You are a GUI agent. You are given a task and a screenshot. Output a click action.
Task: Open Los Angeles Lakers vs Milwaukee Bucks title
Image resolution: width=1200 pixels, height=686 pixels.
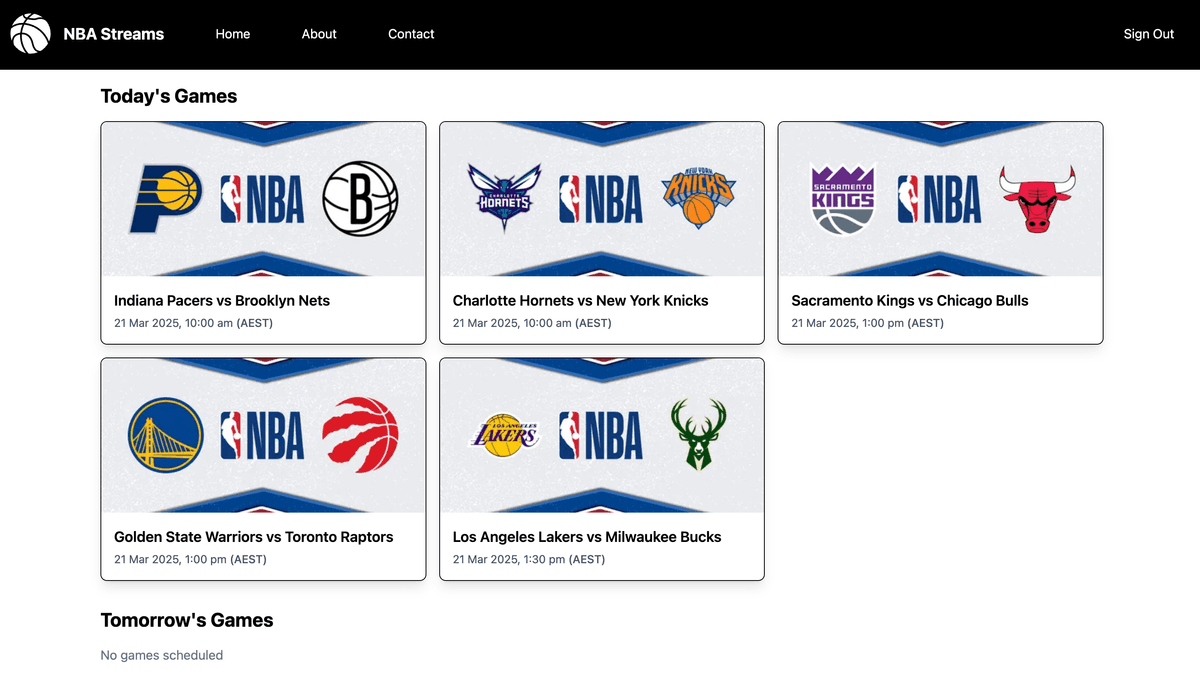587,537
